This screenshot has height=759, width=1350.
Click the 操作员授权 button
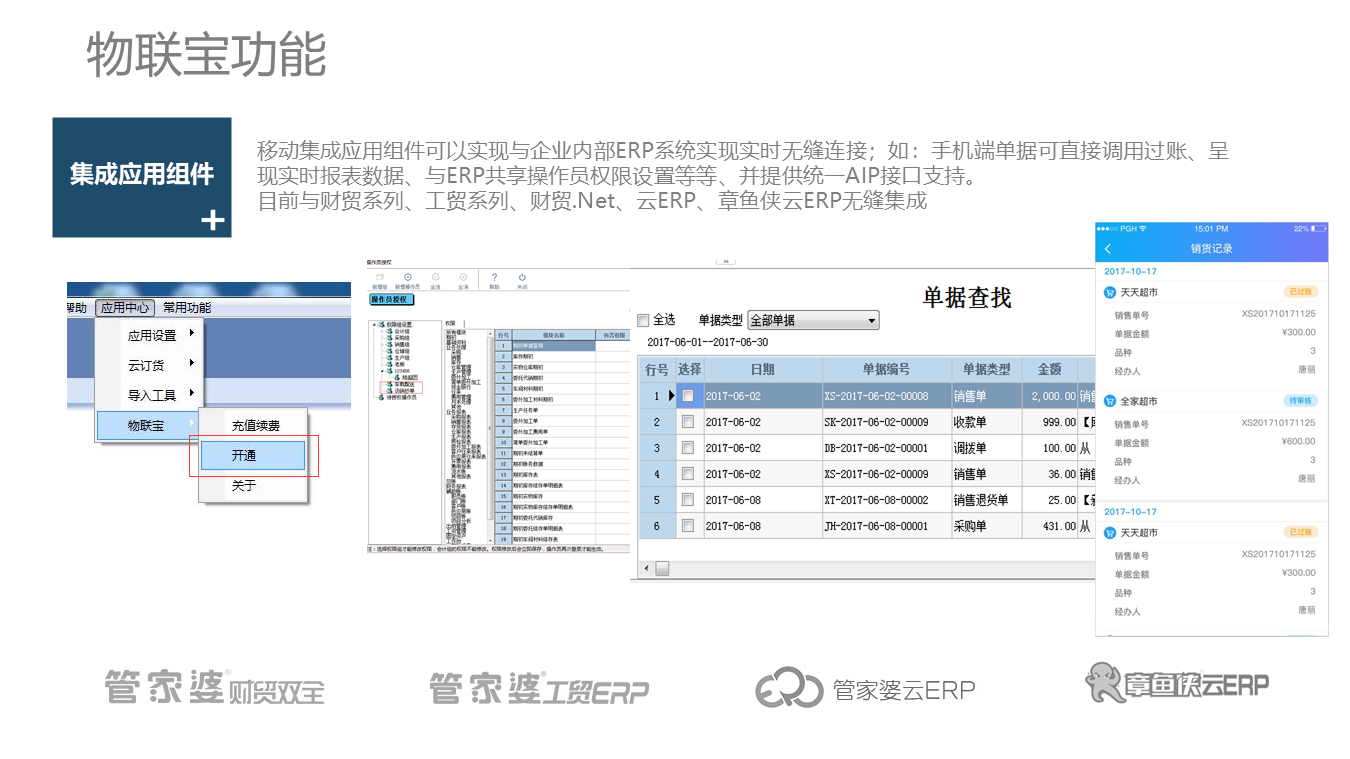(392, 299)
